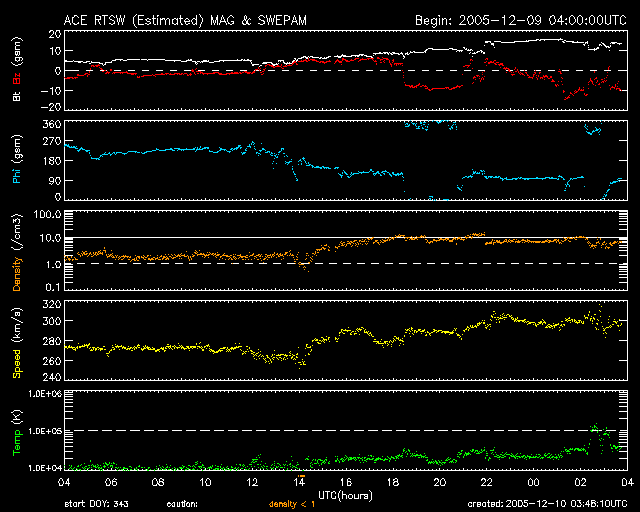Click the '1.0E+06' tick on the Temp axis

[45, 394]
